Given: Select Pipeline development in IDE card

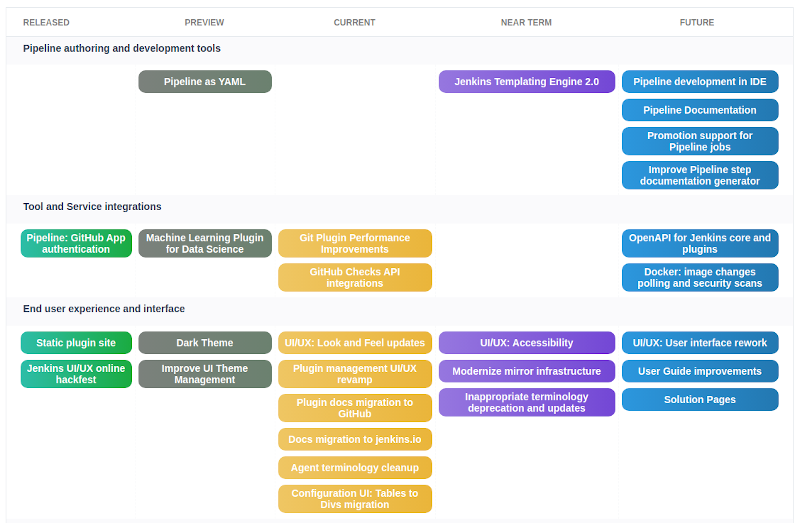Looking at the screenshot, I should click(699, 82).
